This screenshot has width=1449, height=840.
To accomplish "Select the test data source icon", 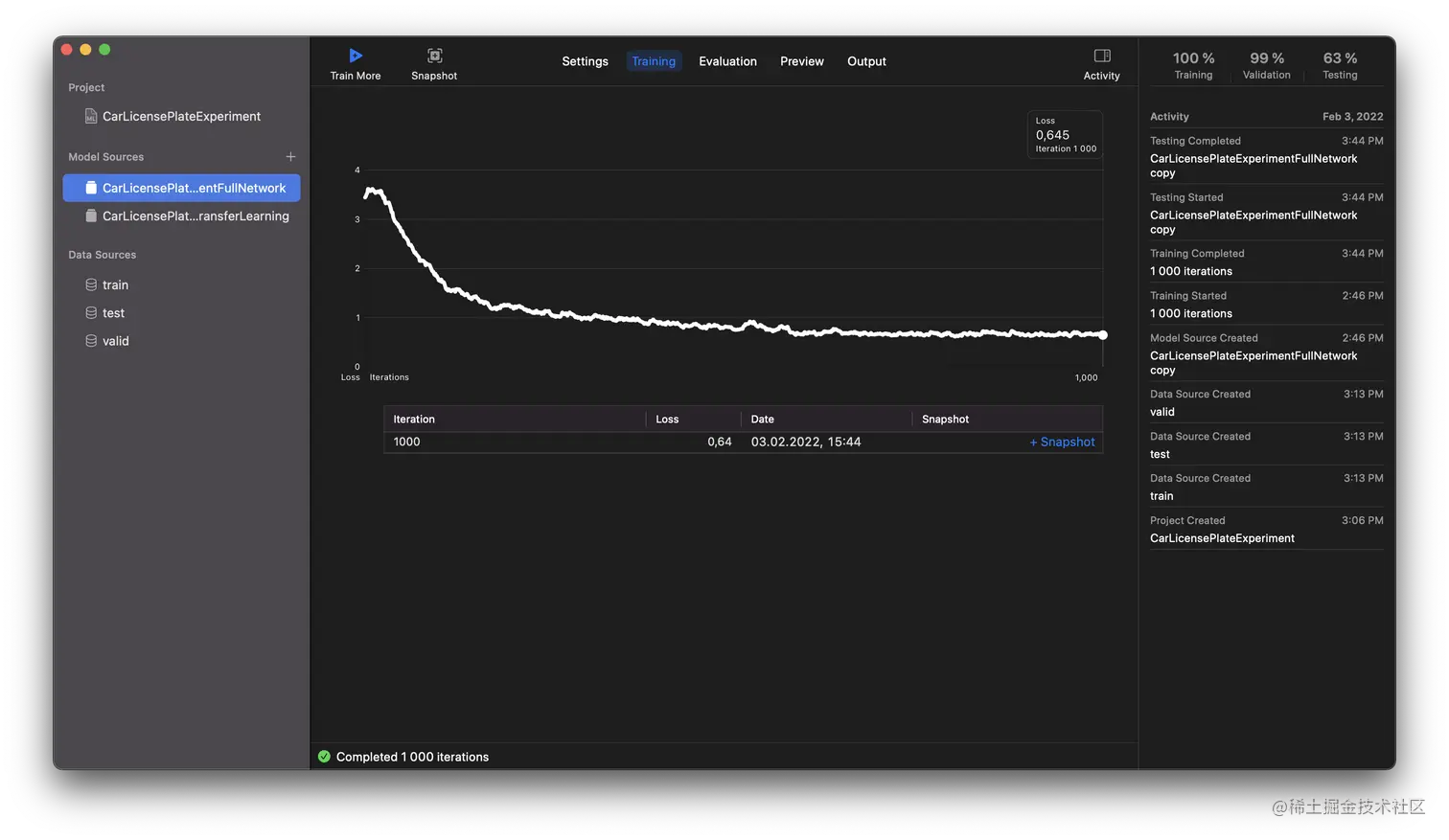I will coord(90,312).
